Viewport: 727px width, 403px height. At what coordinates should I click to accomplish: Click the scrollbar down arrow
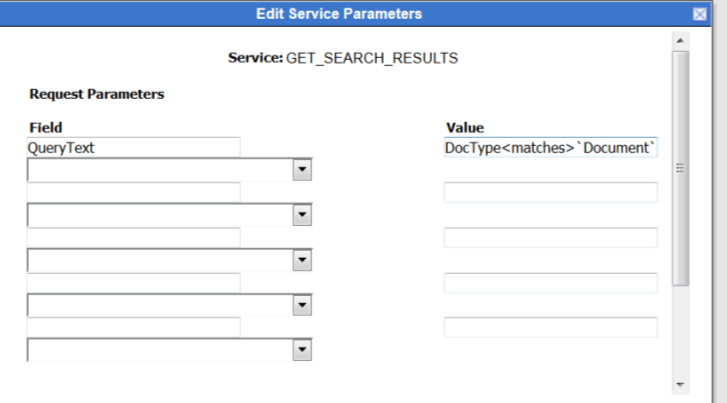coord(680,384)
